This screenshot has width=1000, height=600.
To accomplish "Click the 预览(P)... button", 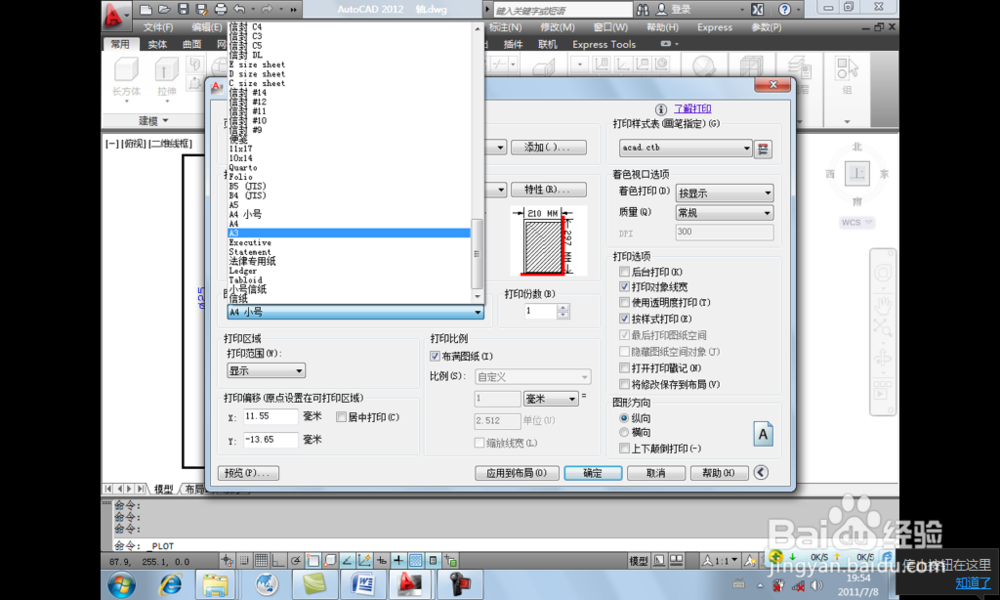I will pyautogui.click(x=248, y=472).
